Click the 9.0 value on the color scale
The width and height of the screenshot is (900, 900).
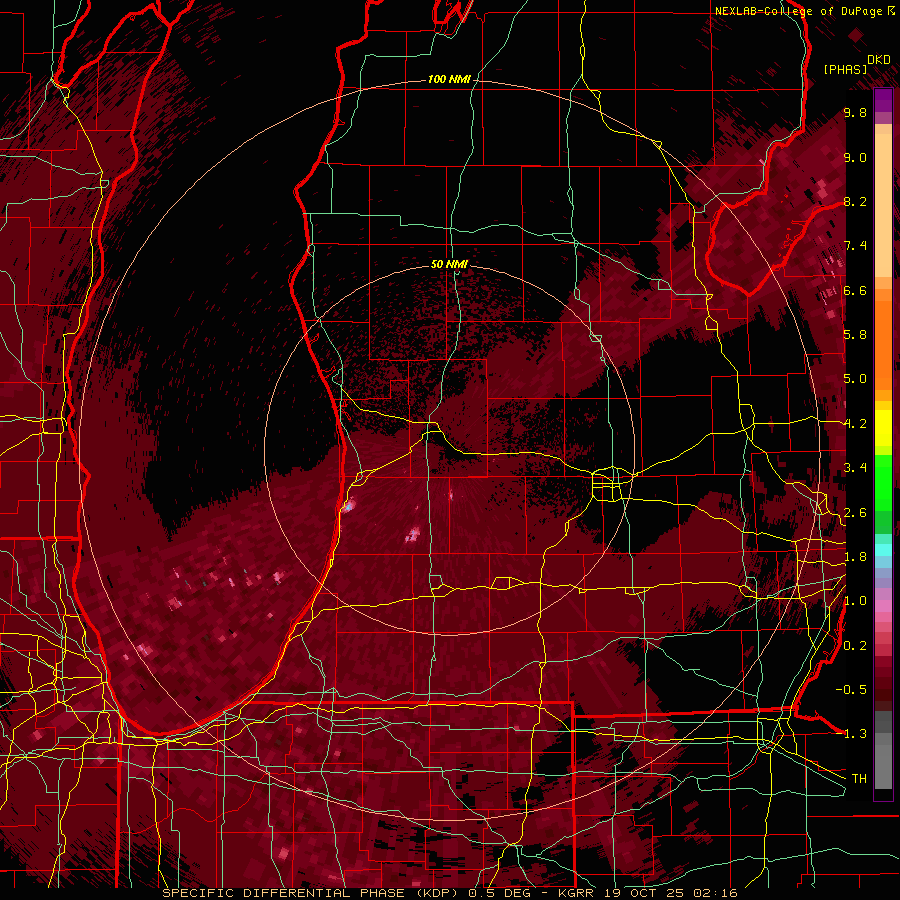point(855,157)
